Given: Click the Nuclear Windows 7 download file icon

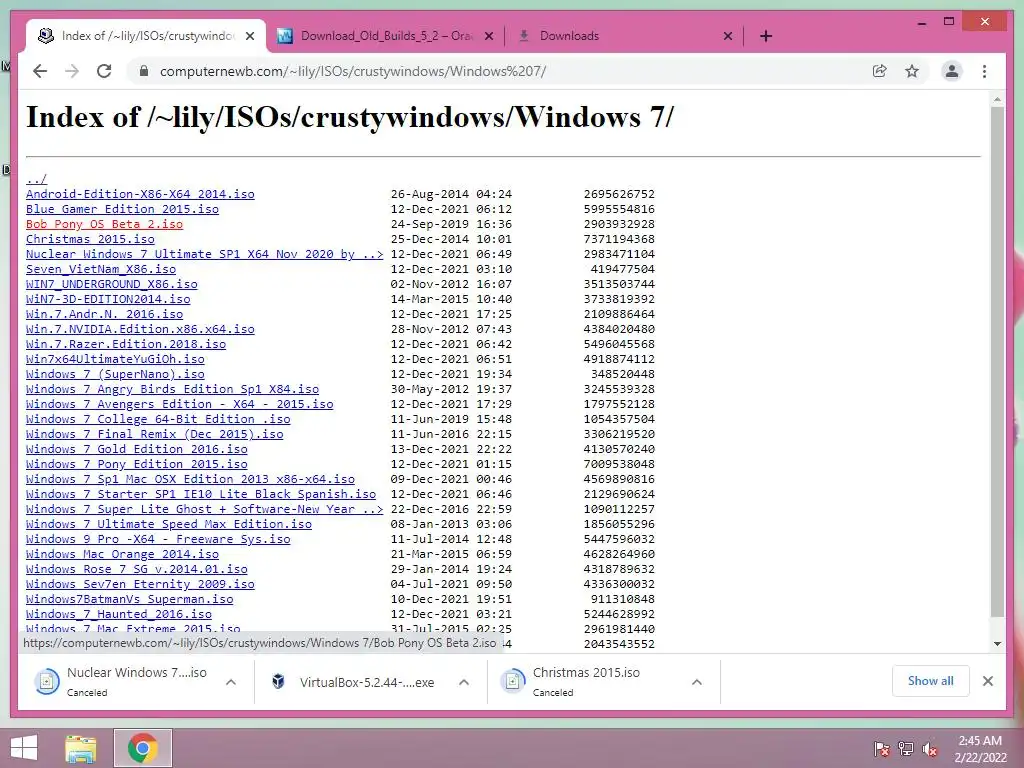Looking at the screenshot, I should [x=47, y=682].
